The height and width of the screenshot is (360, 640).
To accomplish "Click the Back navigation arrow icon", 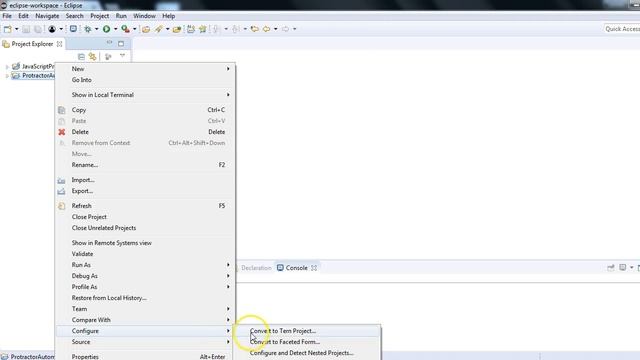I will (266, 29).
